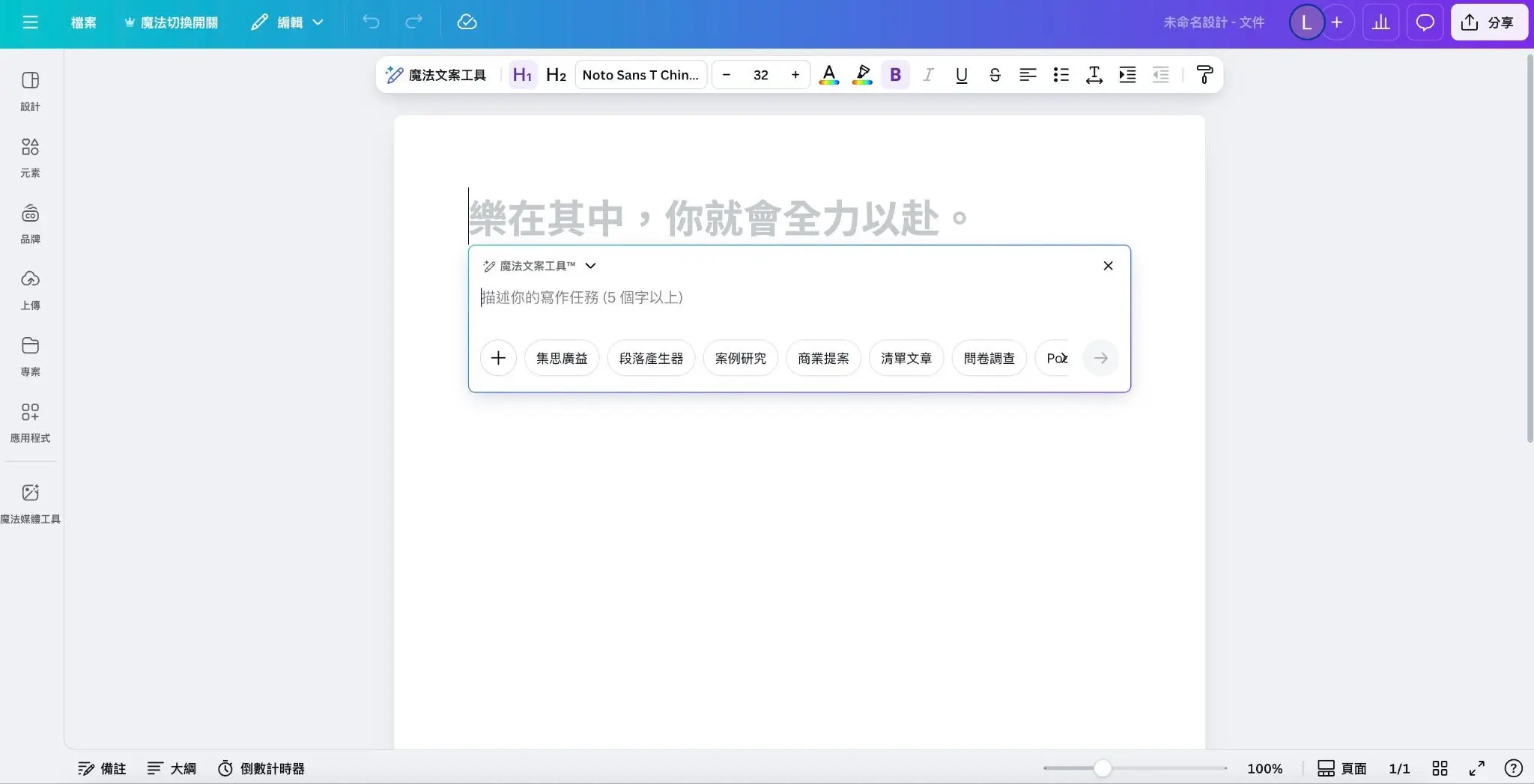Viewport: 1534px width, 784px height.
Task: Click the 分享 share button
Action: pyautogui.click(x=1489, y=22)
